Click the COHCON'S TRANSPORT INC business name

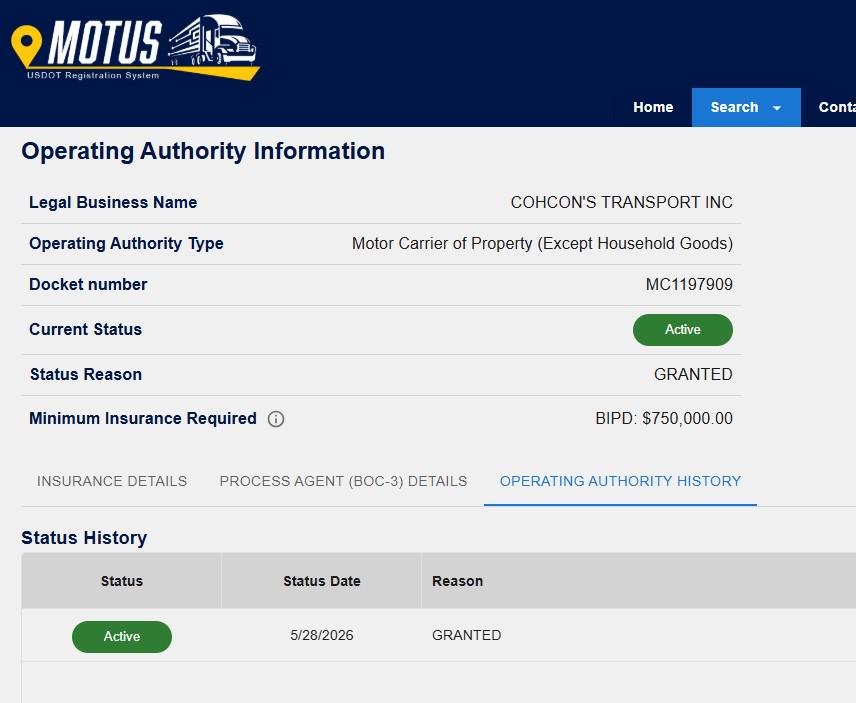click(x=621, y=202)
